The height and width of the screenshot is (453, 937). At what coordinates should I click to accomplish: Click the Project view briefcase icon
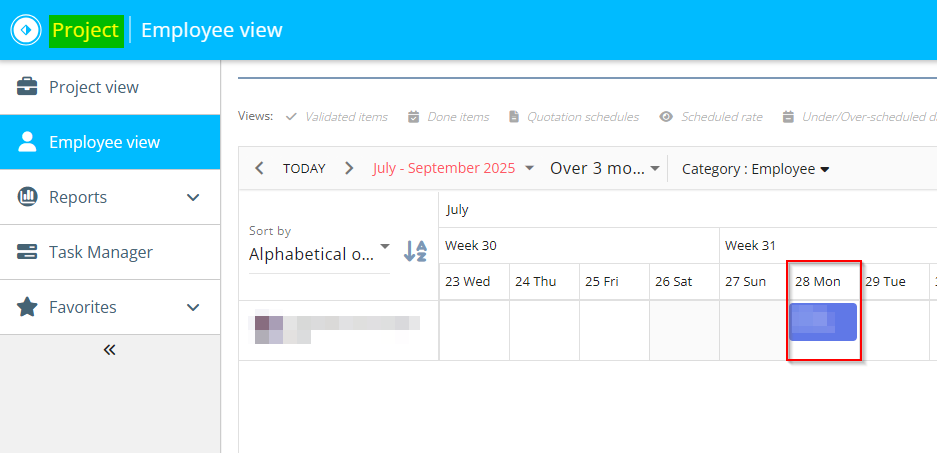pyautogui.click(x=28, y=87)
